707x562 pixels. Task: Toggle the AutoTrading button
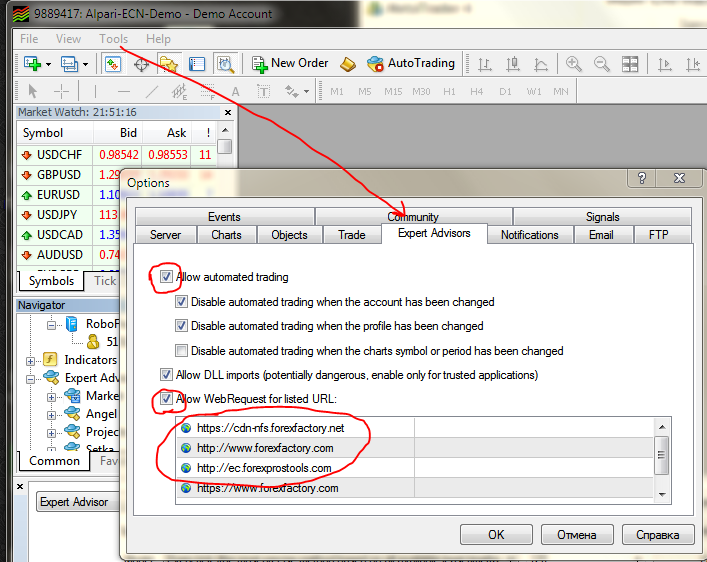tap(411, 64)
